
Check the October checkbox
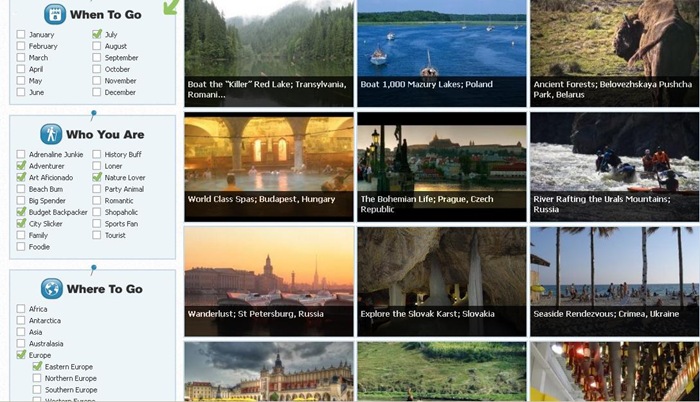click(96, 69)
